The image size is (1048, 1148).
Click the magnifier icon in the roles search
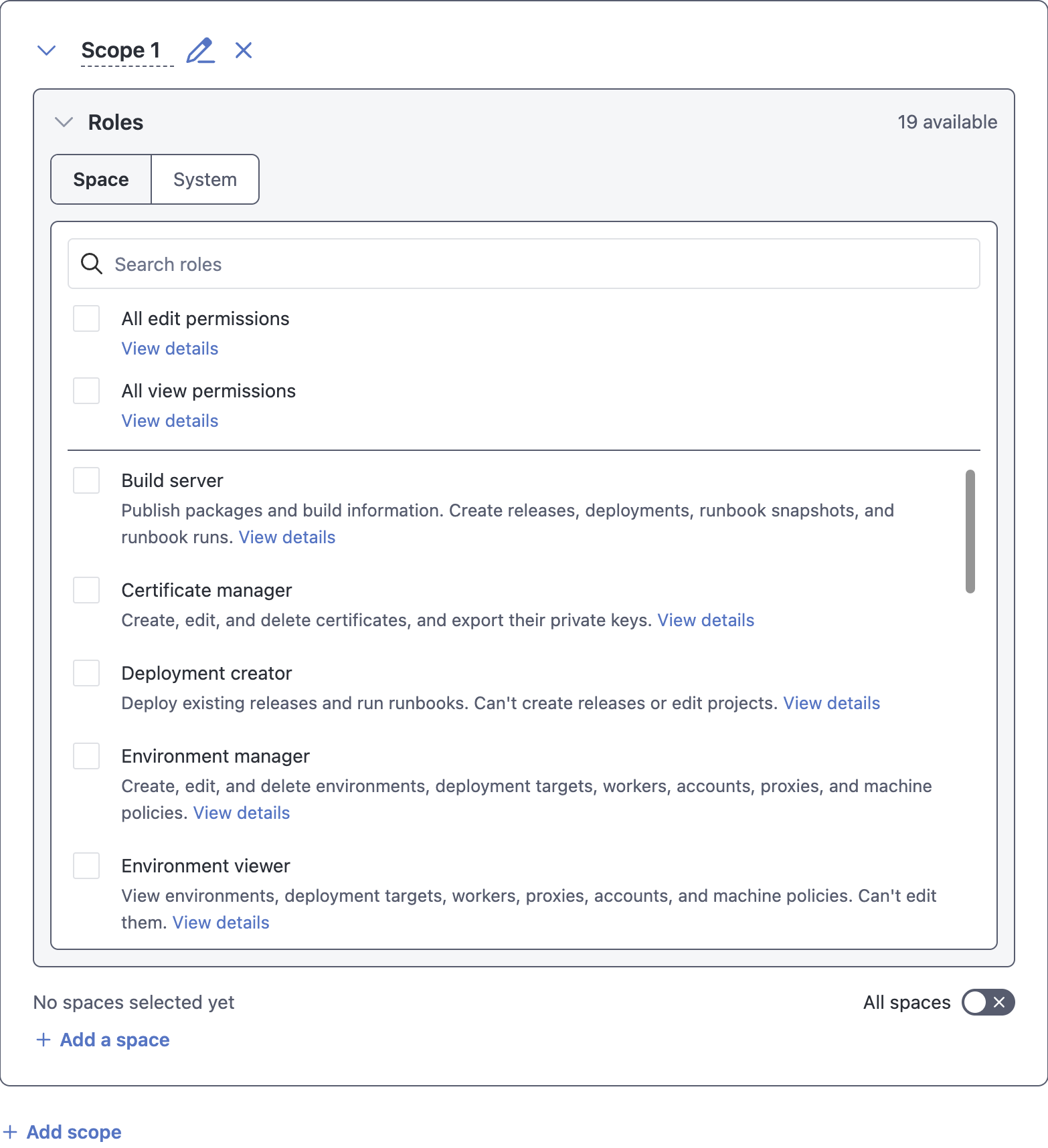pos(92,264)
